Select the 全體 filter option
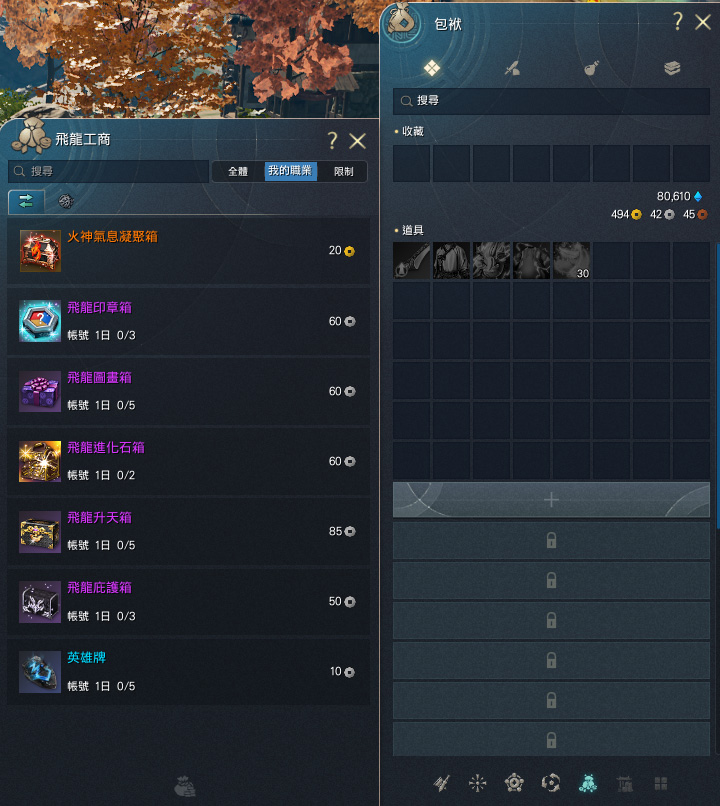 238,171
